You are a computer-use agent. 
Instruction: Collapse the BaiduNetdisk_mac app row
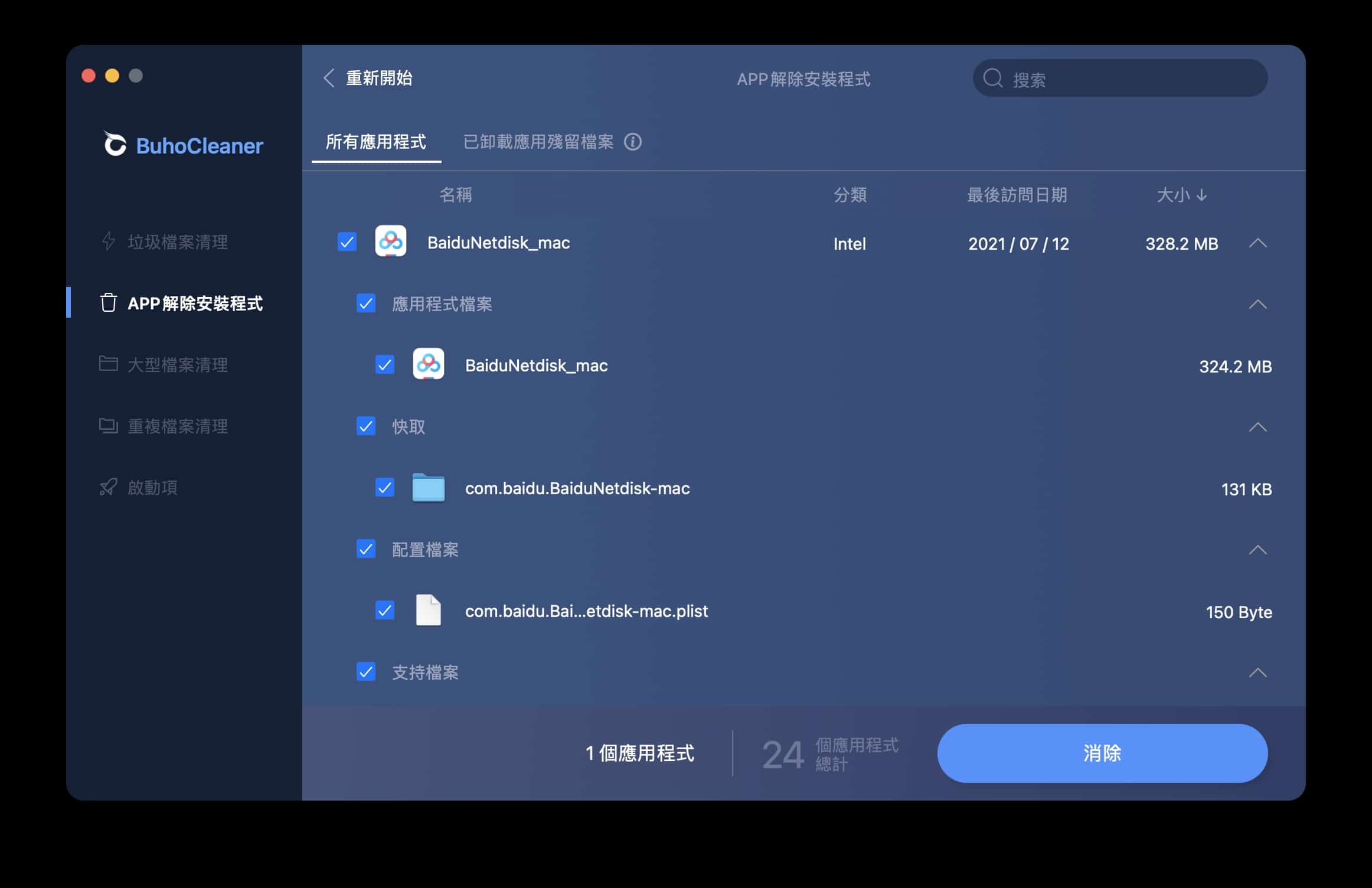[1258, 243]
